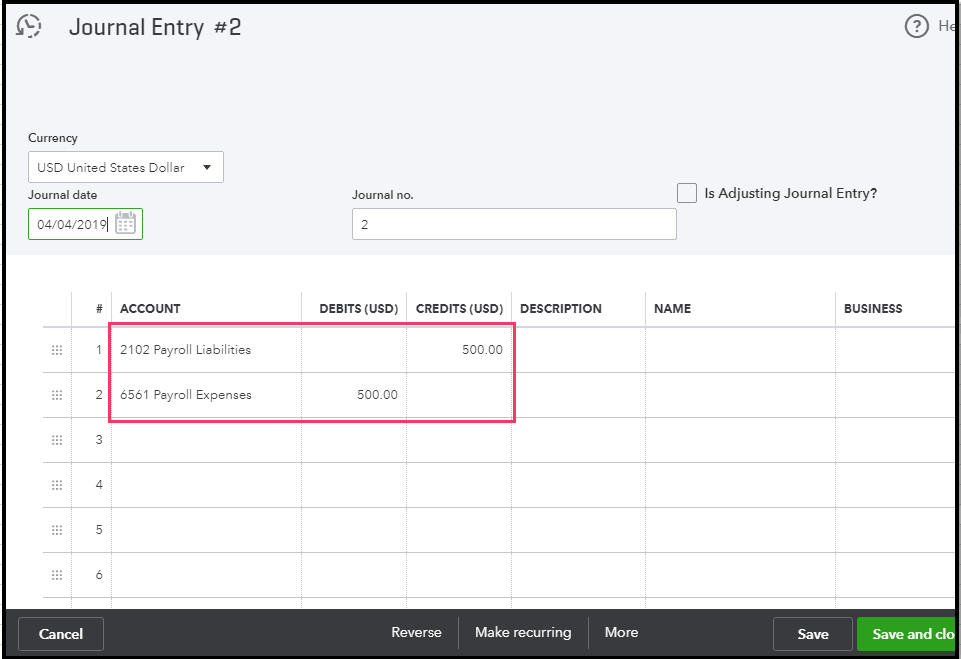
Task: Click the Cancel button
Action: 61,634
